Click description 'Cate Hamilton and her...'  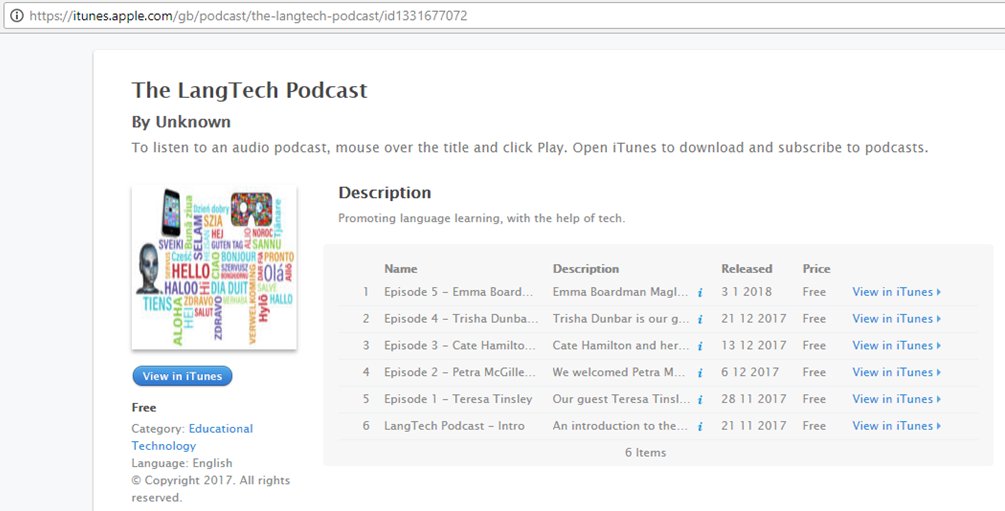(621, 346)
